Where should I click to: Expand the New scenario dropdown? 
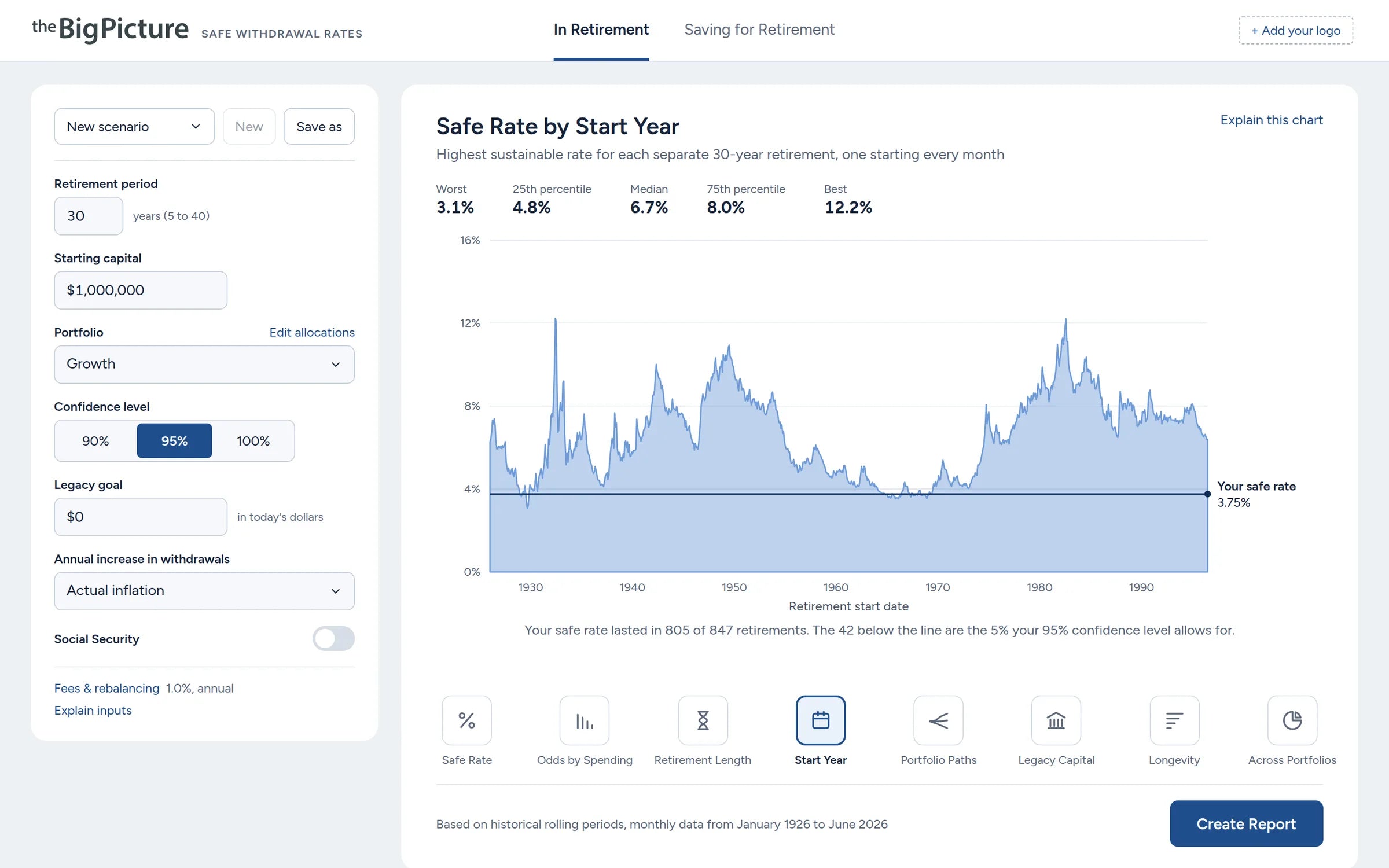coord(134,126)
